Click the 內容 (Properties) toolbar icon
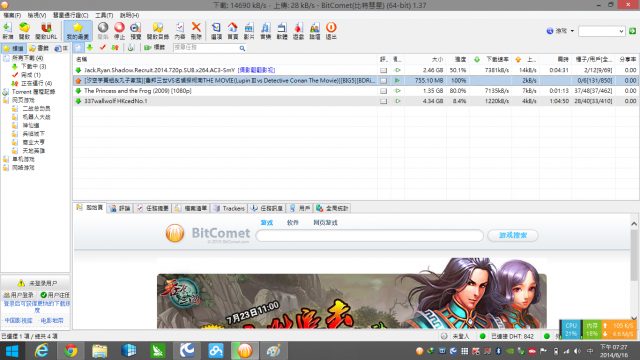640x360 pixels. [x=180, y=31]
